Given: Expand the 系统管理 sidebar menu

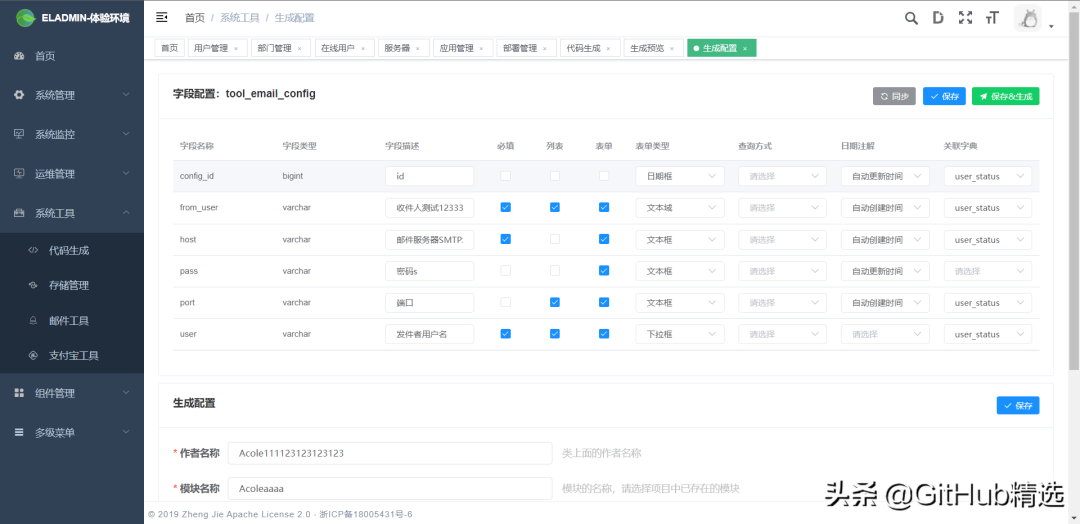Looking at the screenshot, I should 72,95.
